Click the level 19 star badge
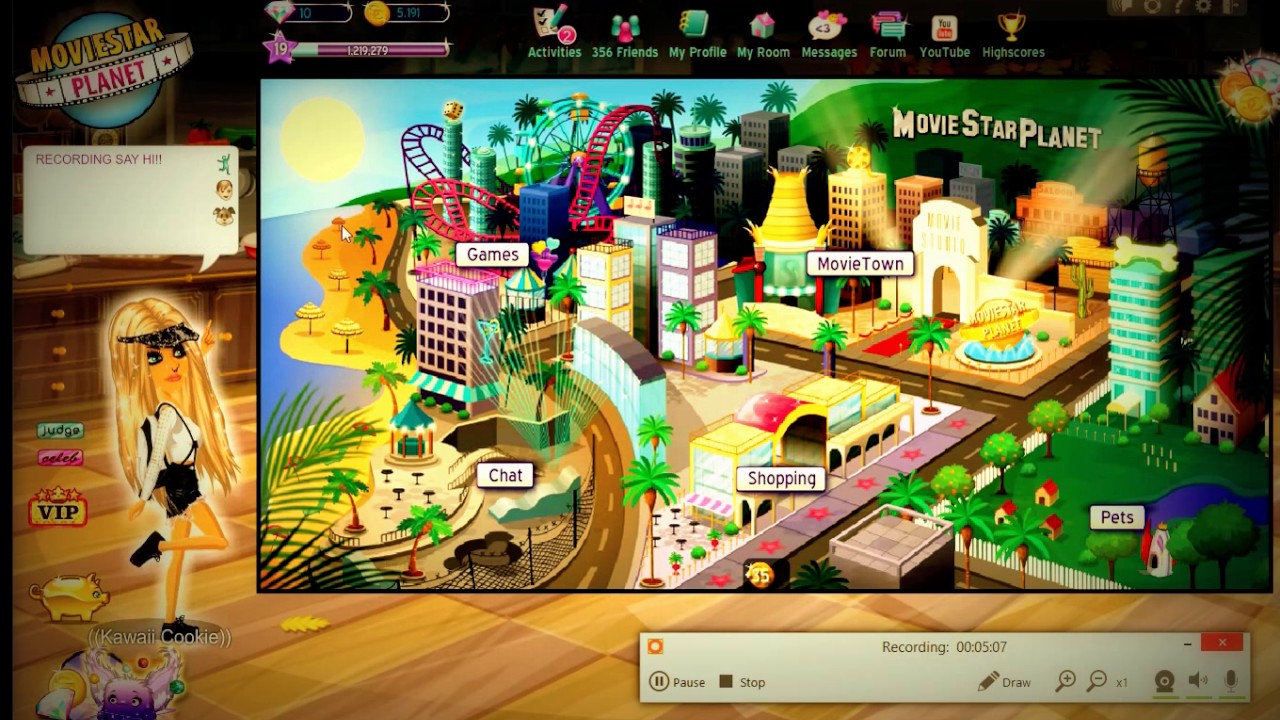This screenshot has width=1280, height=720. (279, 48)
